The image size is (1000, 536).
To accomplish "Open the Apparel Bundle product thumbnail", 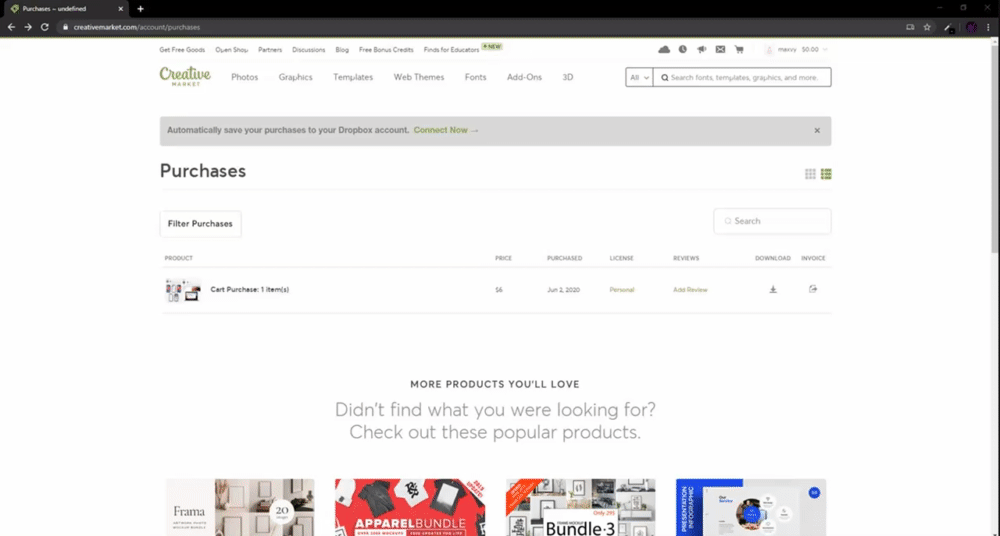I will pos(410,508).
